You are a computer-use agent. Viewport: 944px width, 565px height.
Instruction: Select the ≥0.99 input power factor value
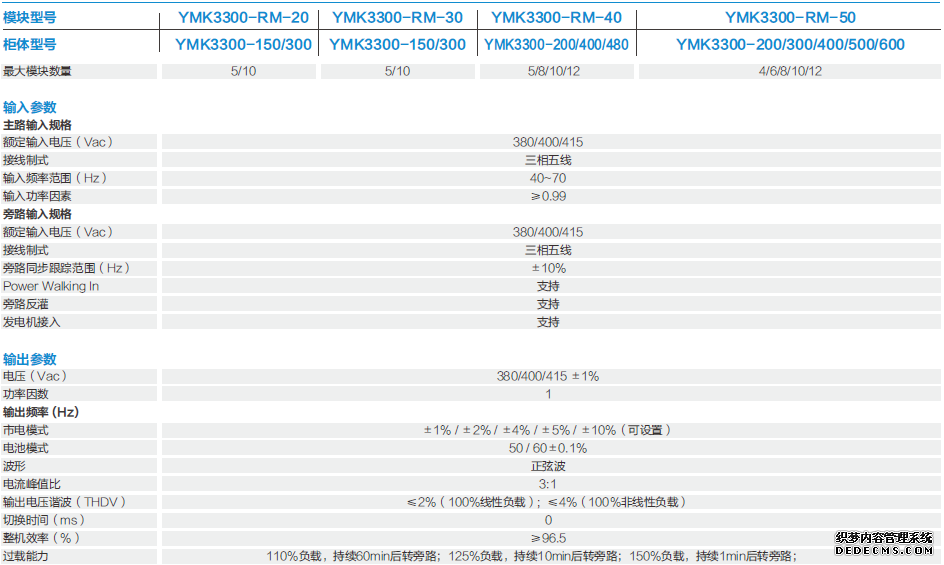coord(548,196)
